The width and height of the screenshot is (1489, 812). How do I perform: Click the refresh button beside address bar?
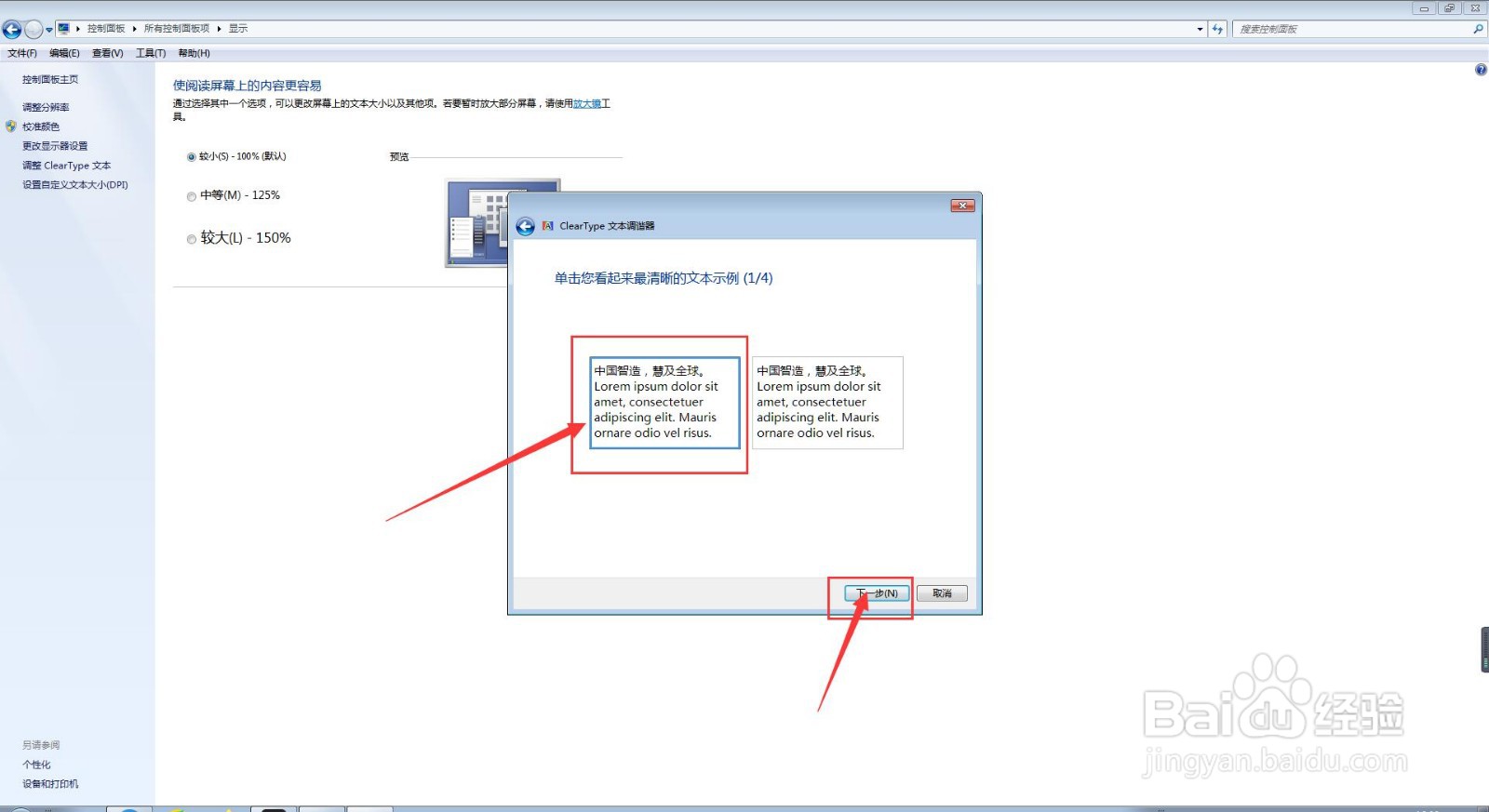(x=1217, y=30)
